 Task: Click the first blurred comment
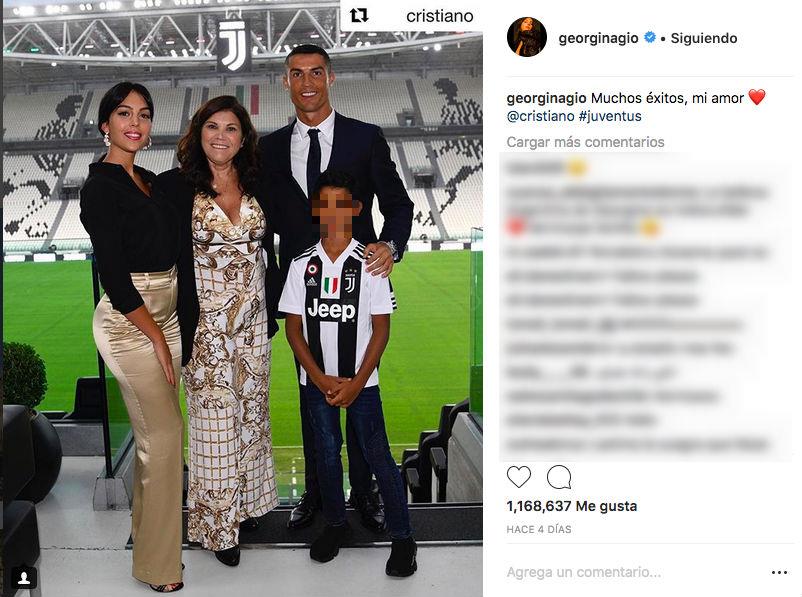pos(545,168)
